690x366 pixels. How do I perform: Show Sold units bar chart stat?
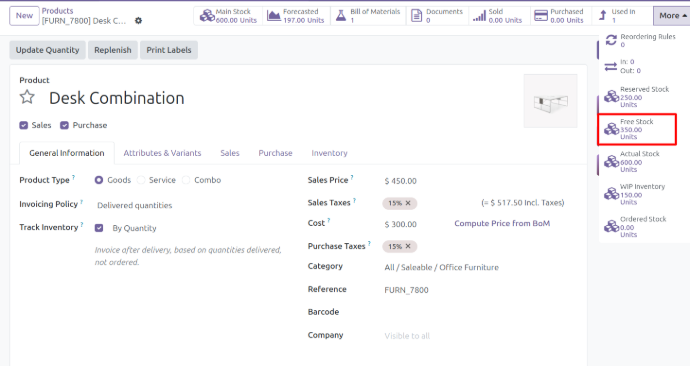pyautogui.click(x=499, y=16)
